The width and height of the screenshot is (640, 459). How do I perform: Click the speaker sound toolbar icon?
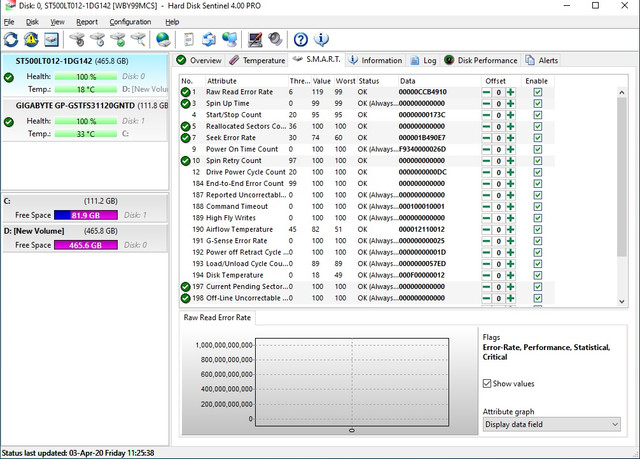coord(276,40)
